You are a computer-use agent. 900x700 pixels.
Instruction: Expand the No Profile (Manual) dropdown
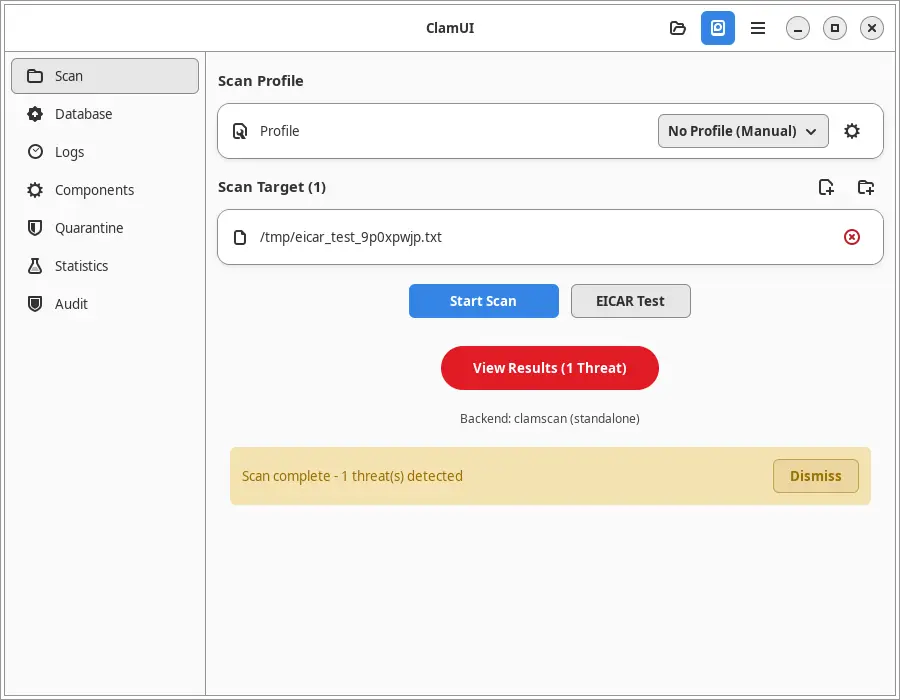coord(743,131)
